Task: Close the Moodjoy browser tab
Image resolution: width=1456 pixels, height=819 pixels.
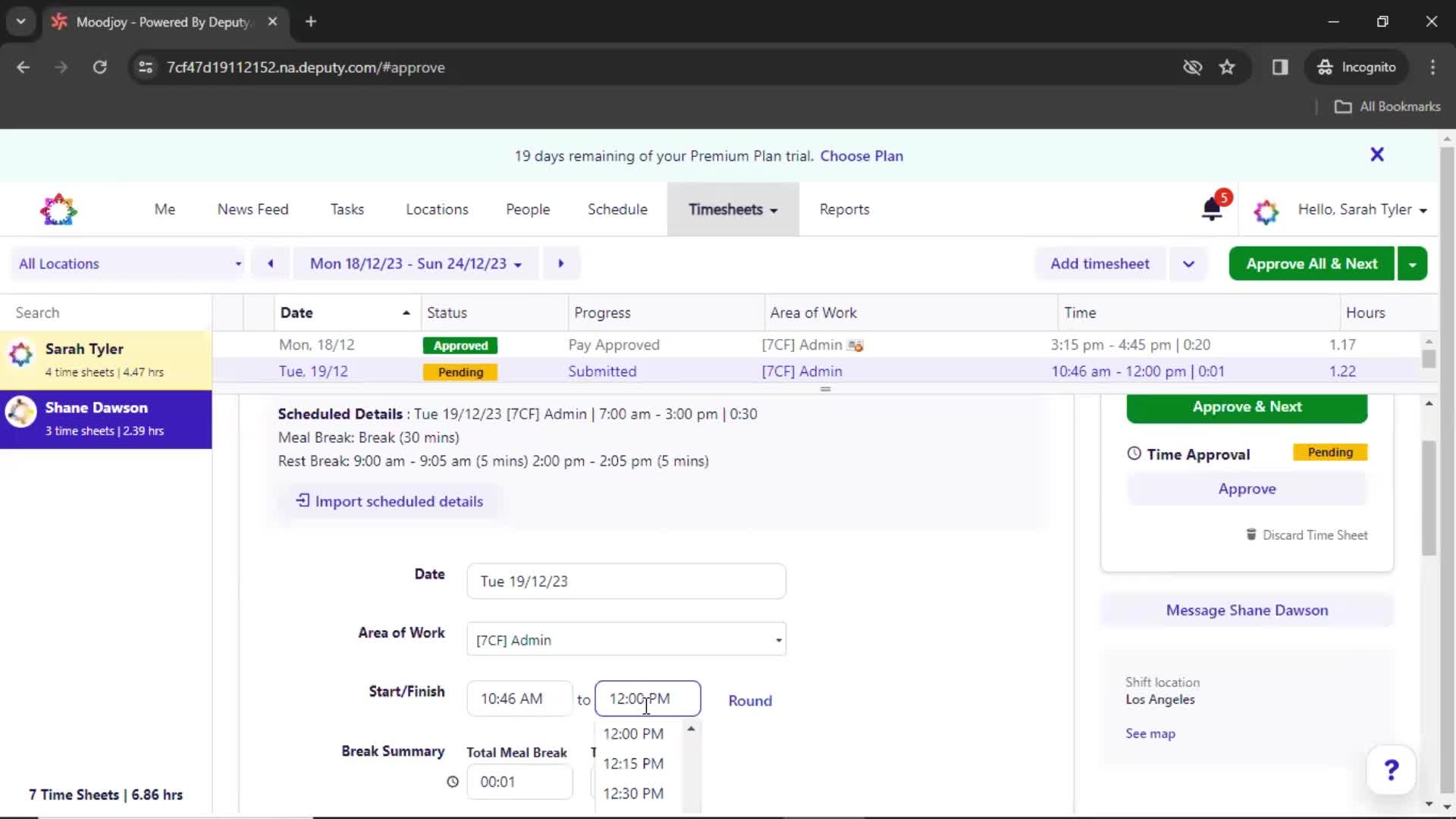Action: (272, 21)
